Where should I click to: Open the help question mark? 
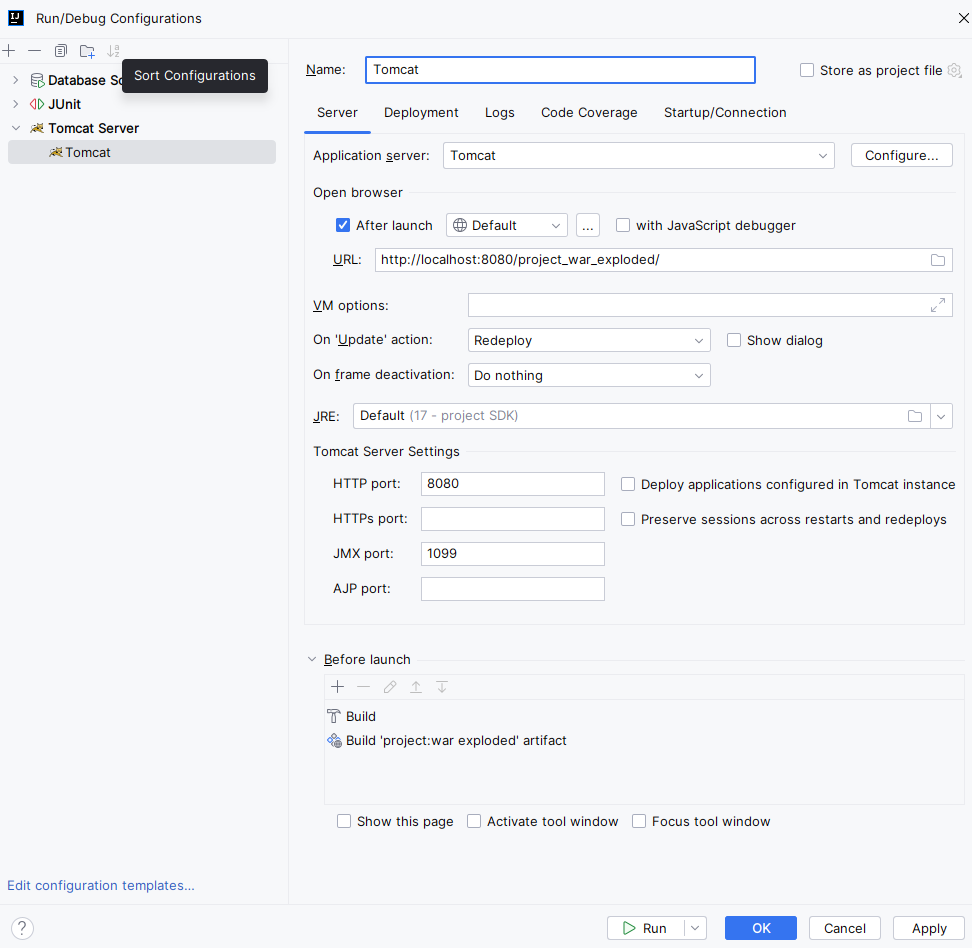point(22,929)
